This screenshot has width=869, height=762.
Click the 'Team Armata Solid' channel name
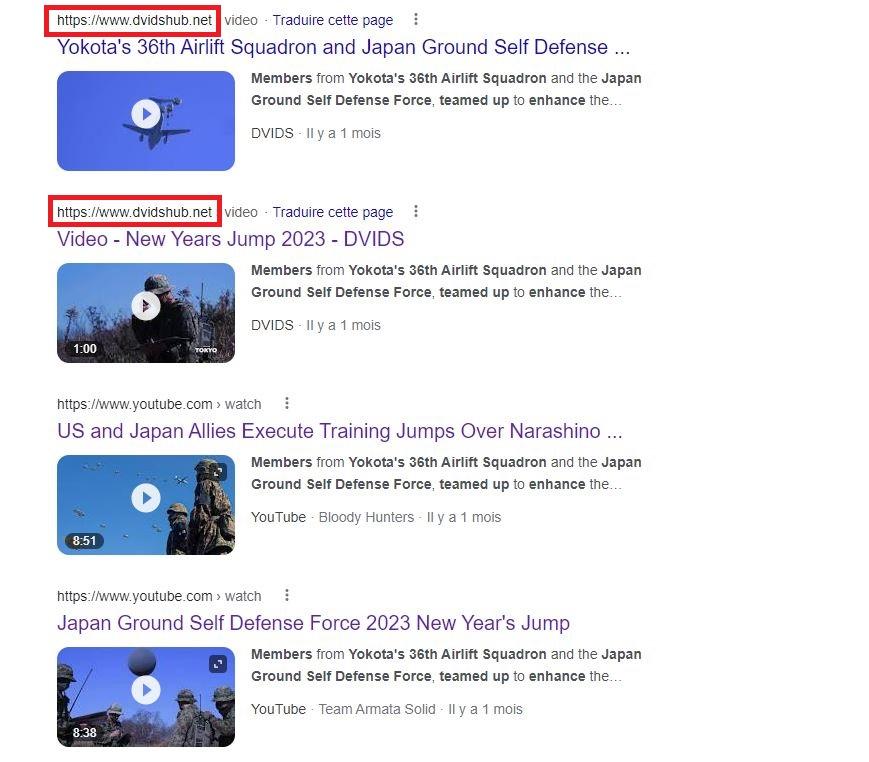point(377,709)
